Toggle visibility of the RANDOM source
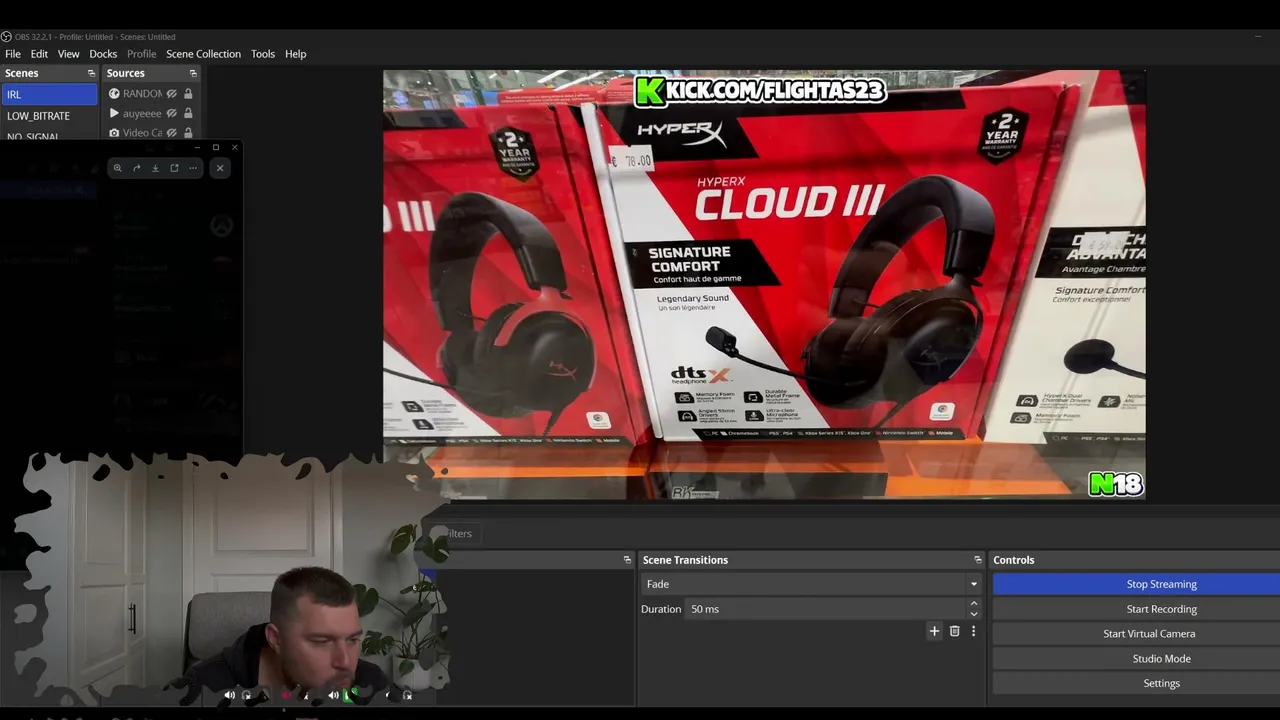Viewport: 1280px width, 720px height. pos(172,94)
